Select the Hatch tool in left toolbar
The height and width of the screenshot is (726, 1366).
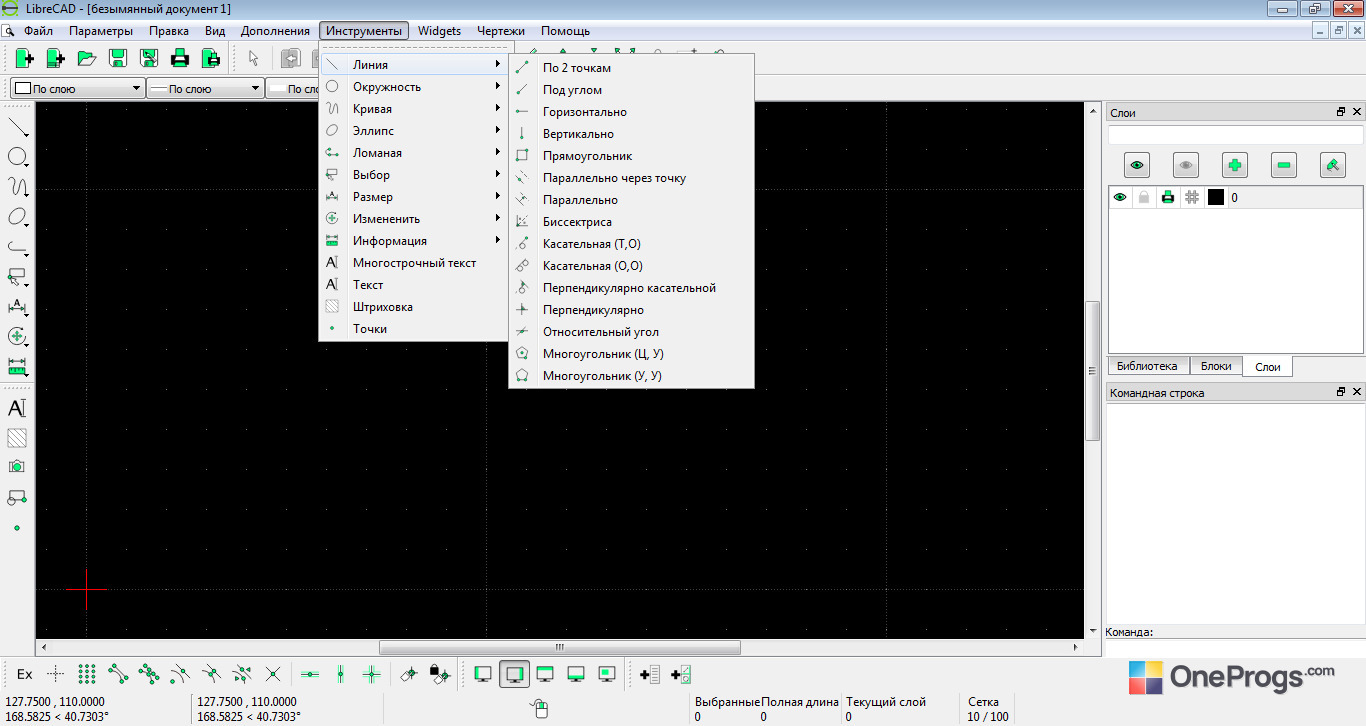[17, 438]
